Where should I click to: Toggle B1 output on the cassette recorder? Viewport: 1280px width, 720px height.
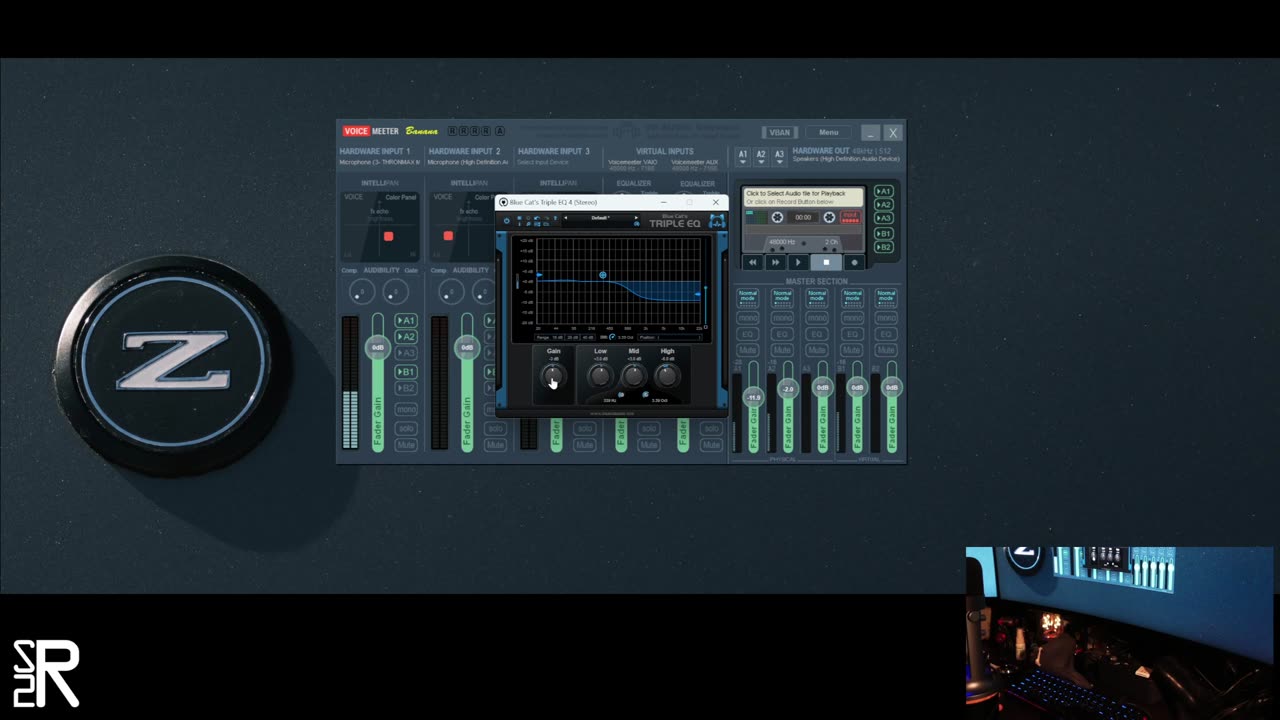tap(884, 233)
